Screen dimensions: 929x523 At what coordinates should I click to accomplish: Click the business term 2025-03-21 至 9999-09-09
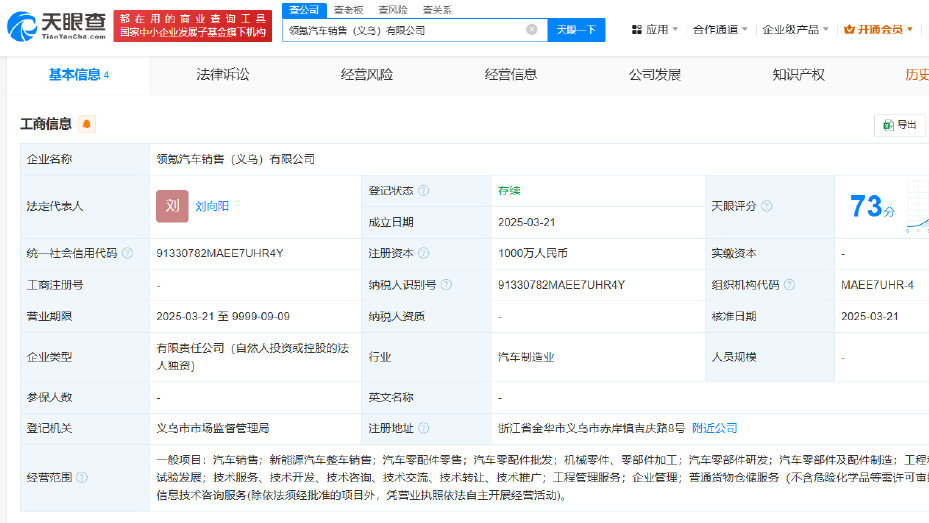tap(223, 316)
